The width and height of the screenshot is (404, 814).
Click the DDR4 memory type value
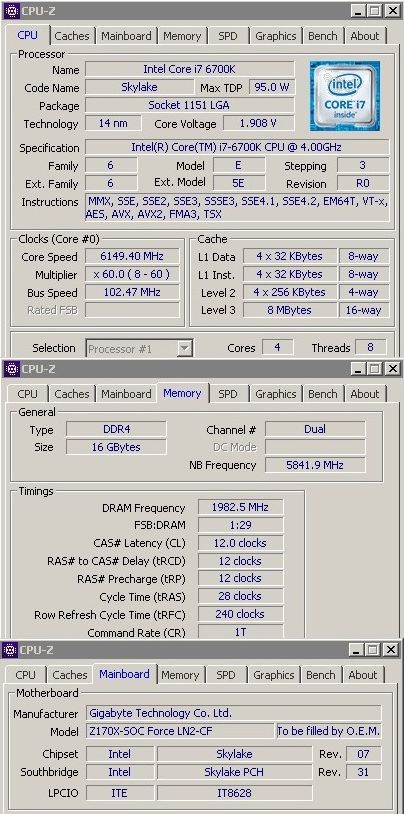pyautogui.click(x=116, y=429)
